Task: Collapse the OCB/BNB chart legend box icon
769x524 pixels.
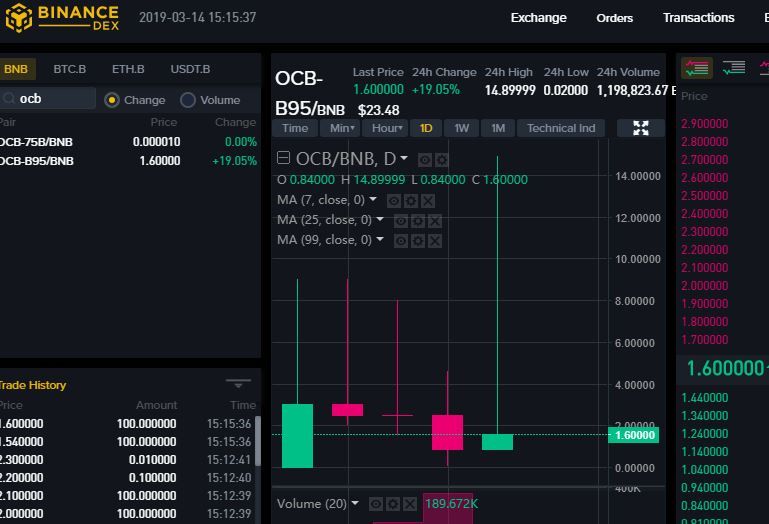Action: (283, 157)
